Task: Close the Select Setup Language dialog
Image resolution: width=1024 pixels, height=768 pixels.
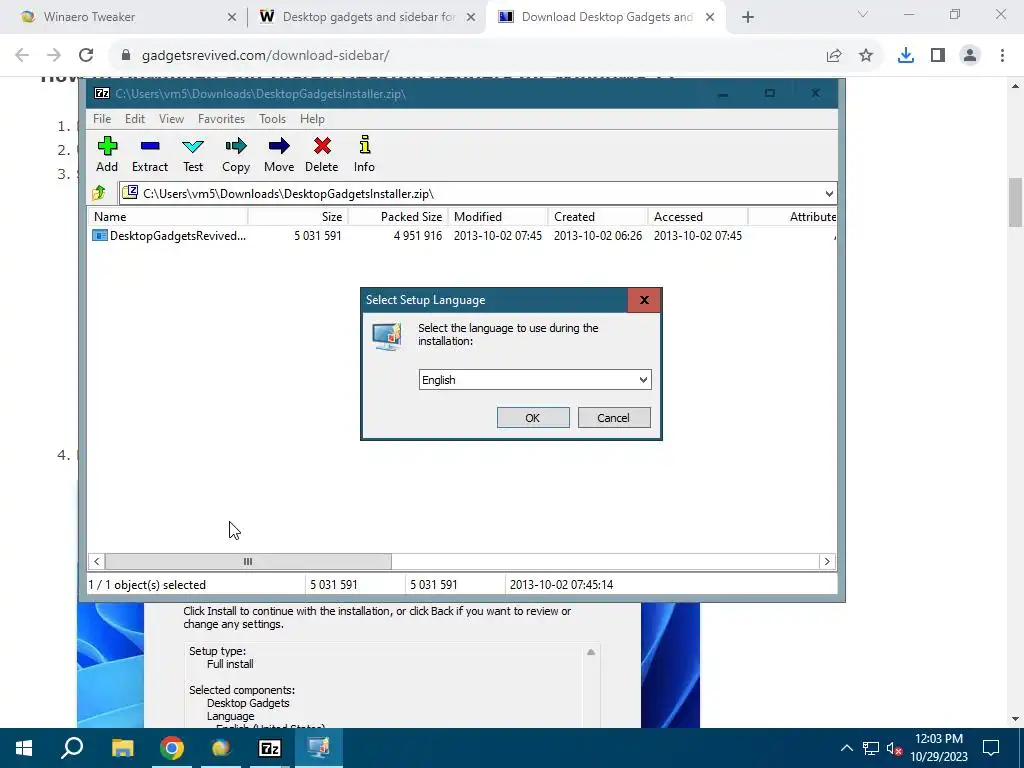Action: [645, 300]
